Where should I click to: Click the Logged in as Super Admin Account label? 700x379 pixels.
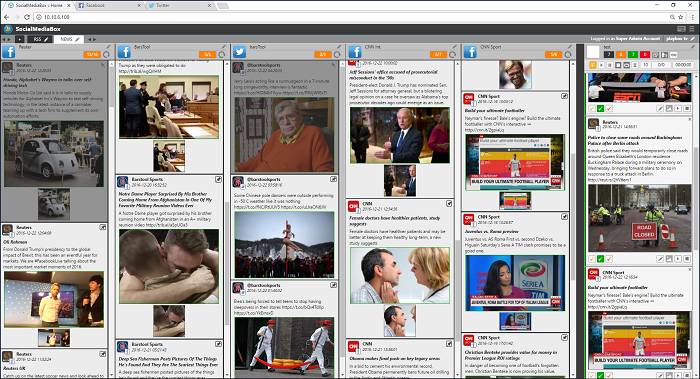(x=625, y=39)
